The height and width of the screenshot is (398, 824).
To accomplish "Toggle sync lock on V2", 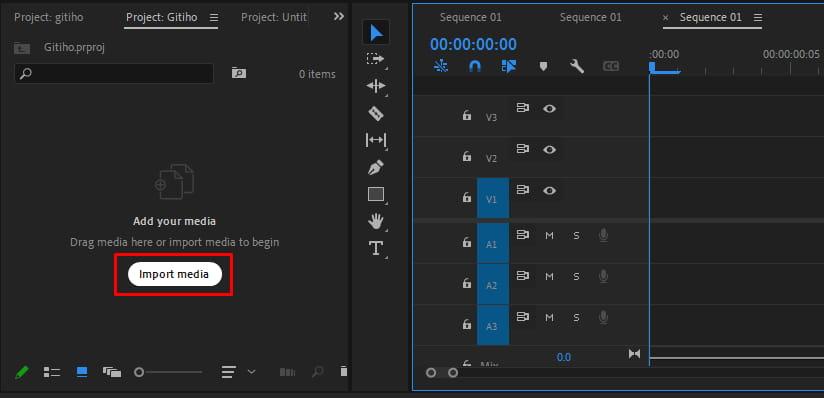I will pyautogui.click(x=522, y=149).
